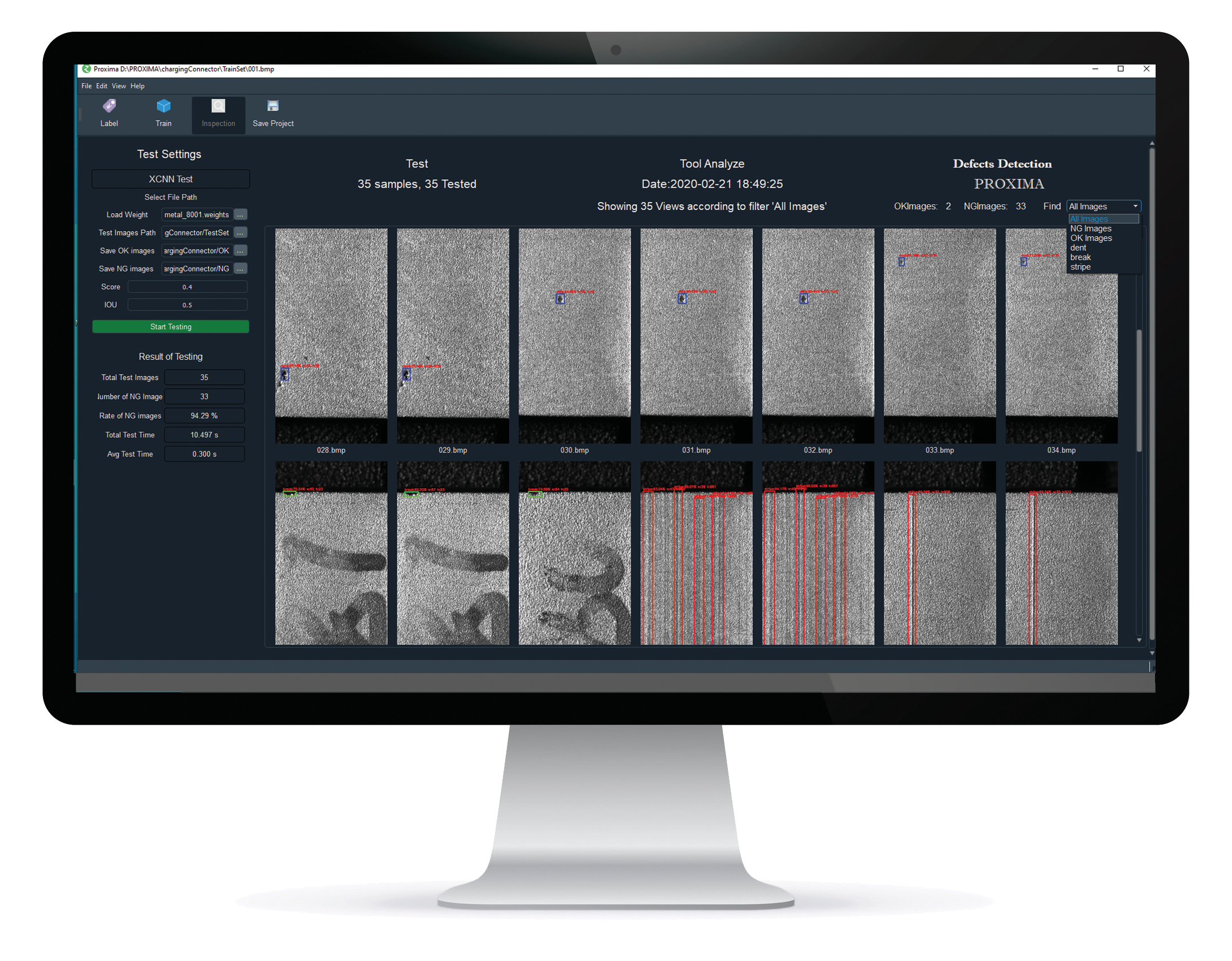Browse for Save NG images folder
Image resolution: width=1232 pixels, height=961 pixels.
pos(241,269)
